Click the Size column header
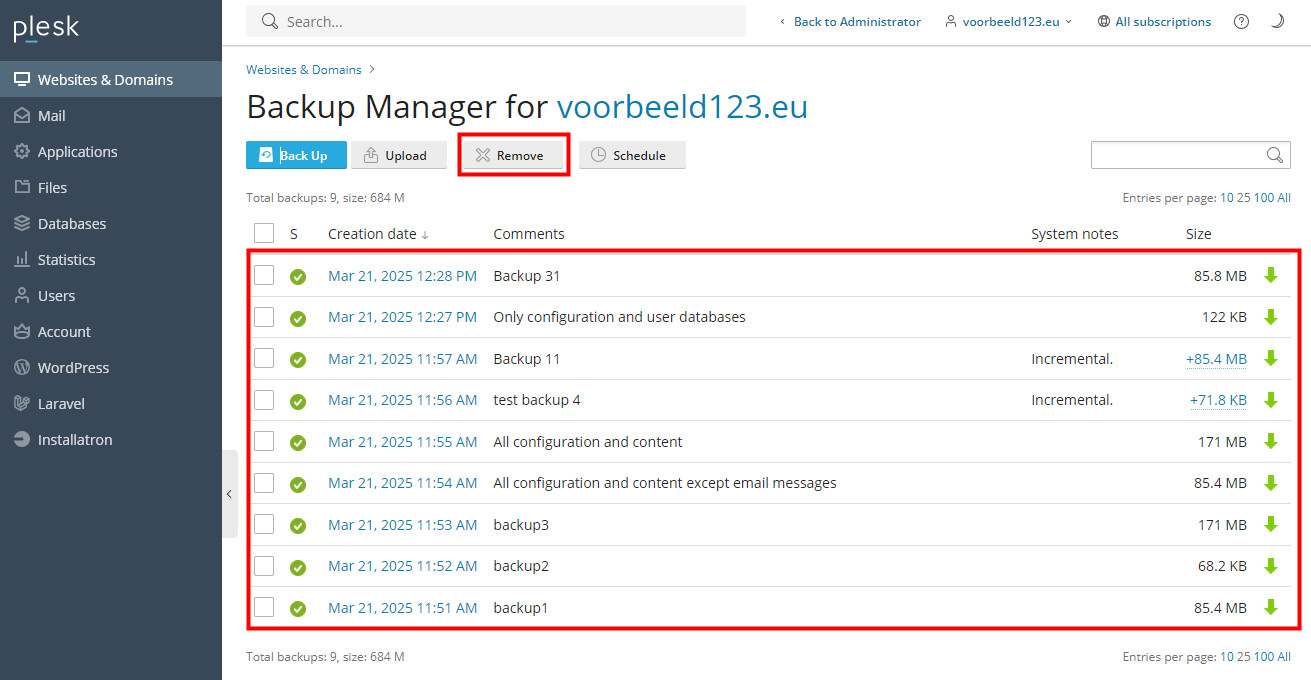This screenshot has width=1311, height=680. tap(1198, 234)
